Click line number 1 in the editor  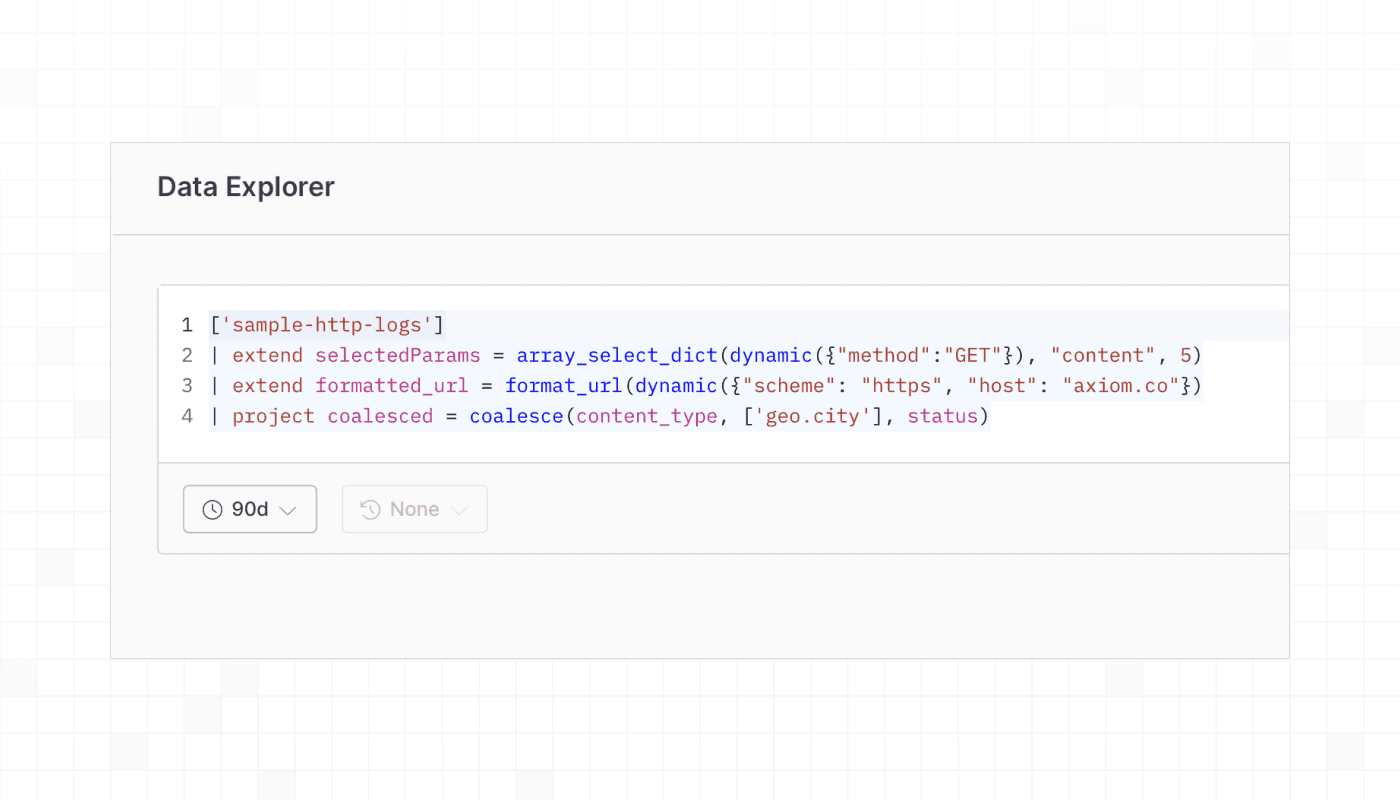[x=187, y=325]
